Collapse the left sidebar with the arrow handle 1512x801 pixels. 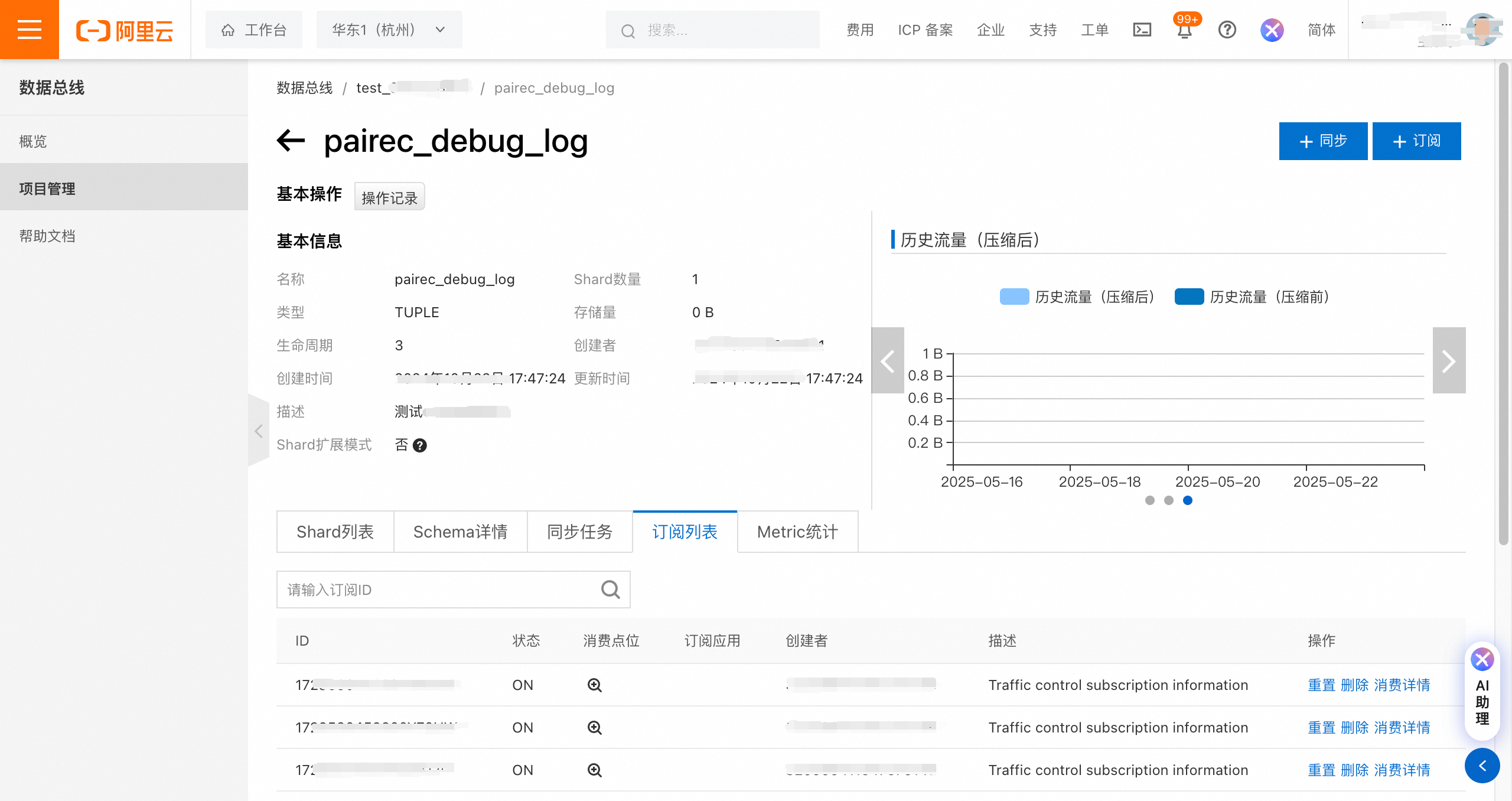click(x=258, y=431)
